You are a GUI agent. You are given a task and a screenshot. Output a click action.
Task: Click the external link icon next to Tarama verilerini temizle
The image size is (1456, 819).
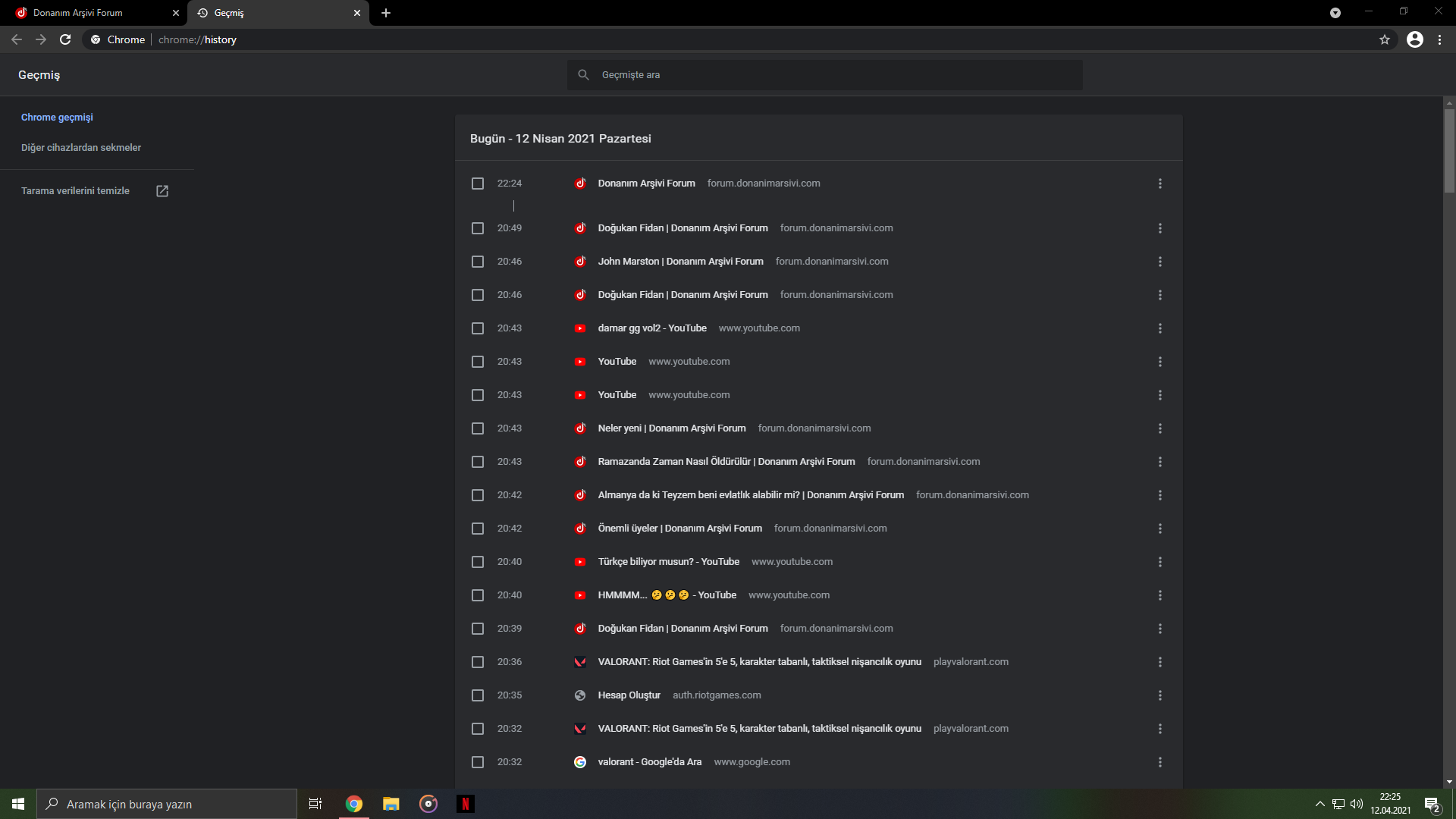(163, 192)
